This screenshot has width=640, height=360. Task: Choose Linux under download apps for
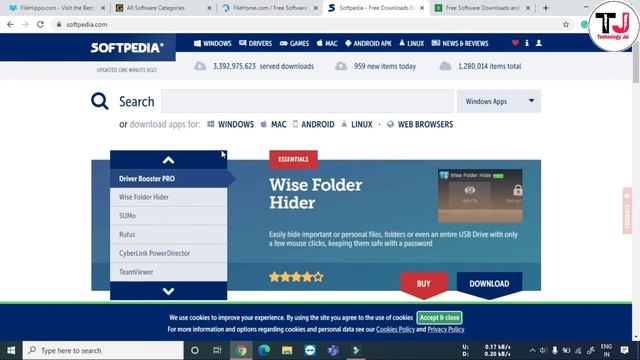pyautogui.click(x=357, y=124)
